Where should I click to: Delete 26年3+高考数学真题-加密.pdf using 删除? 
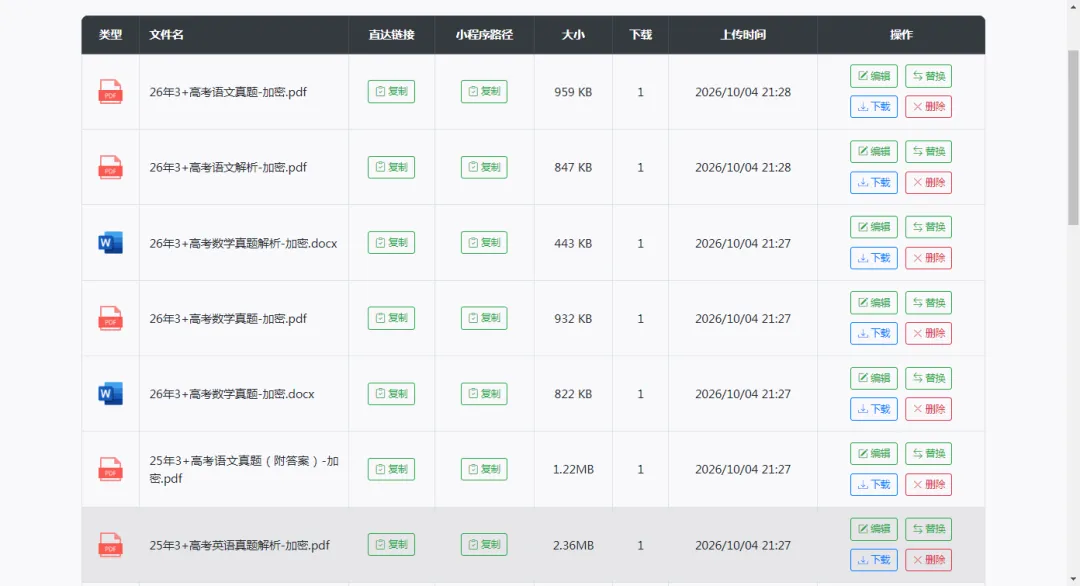928,333
